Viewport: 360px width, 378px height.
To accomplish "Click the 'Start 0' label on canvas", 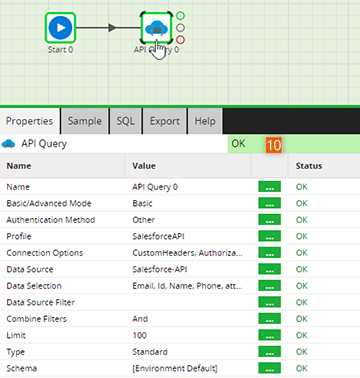I will pos(60,50).
